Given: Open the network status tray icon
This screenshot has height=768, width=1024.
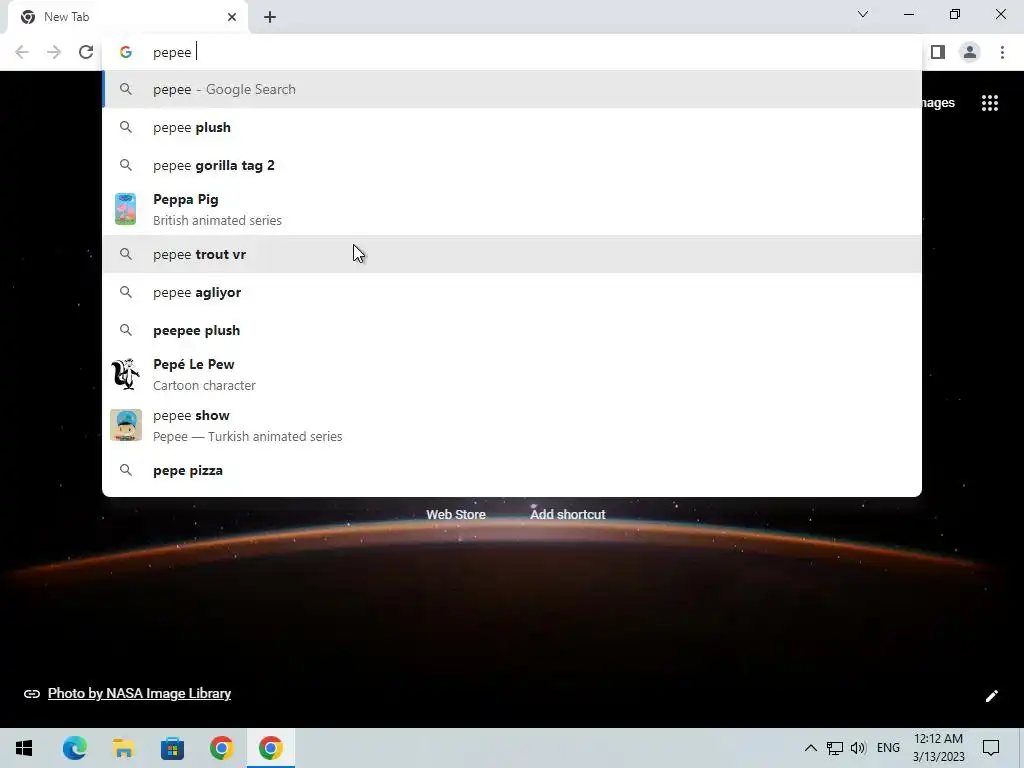Looking at the screenshot, I should click(835, 748).
